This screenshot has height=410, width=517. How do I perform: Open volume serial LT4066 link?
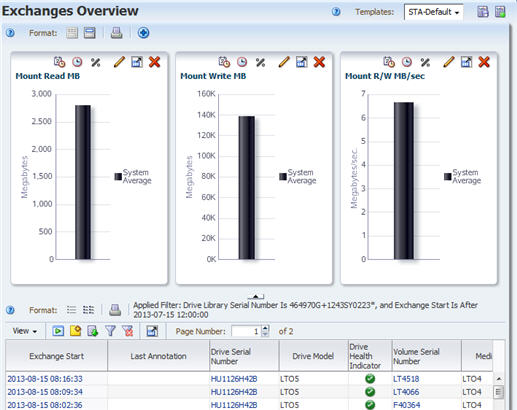click(x=406, y=392)
